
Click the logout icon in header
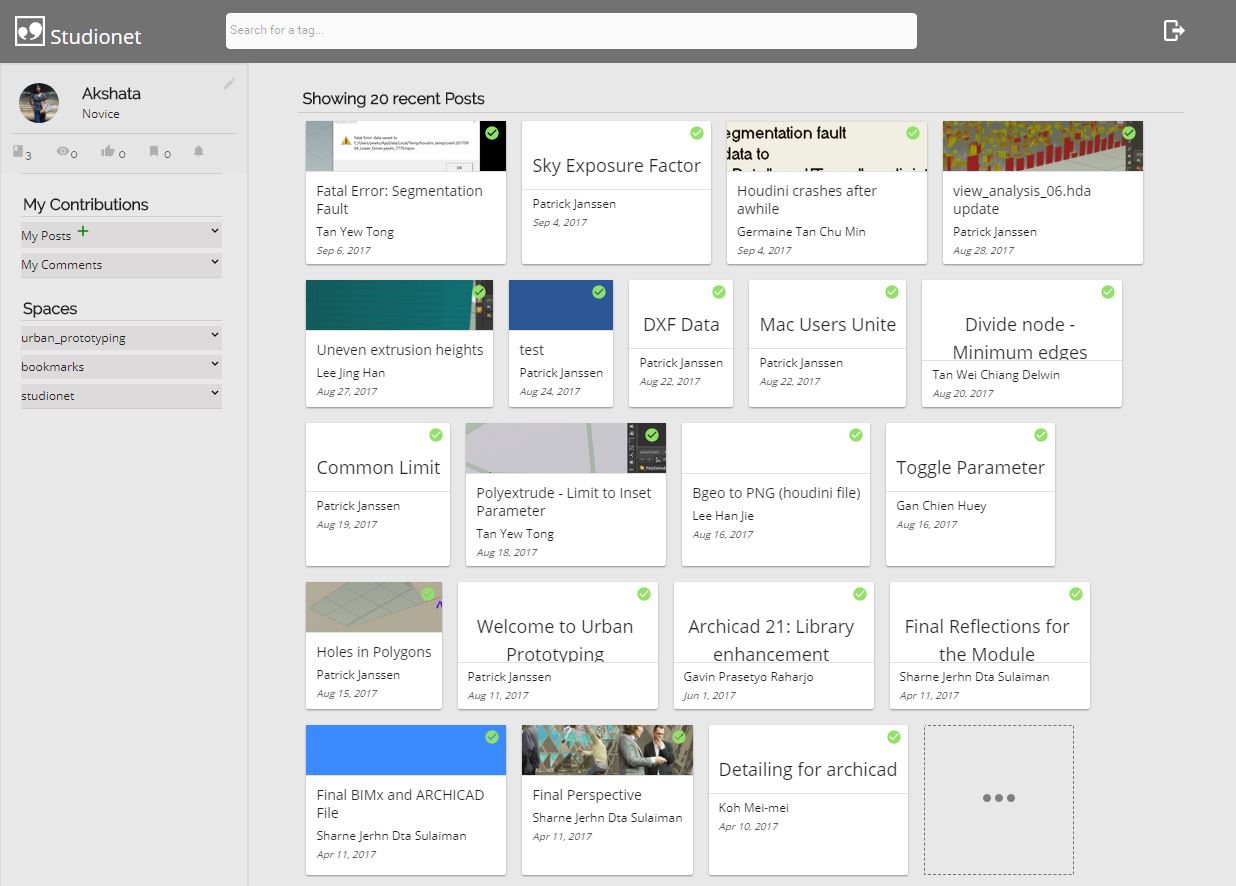1174,31
